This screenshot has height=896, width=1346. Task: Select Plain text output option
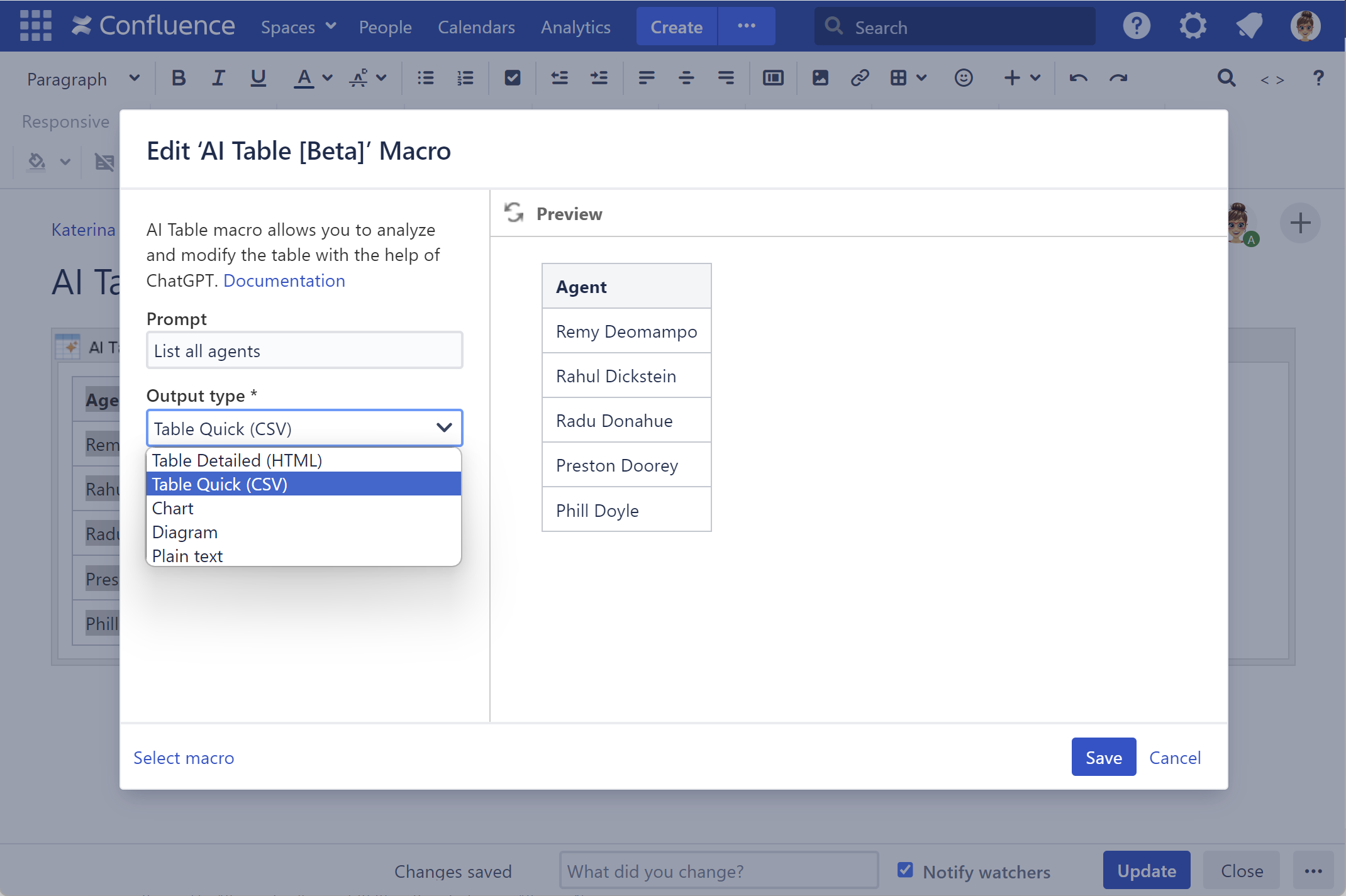[187, 556]
